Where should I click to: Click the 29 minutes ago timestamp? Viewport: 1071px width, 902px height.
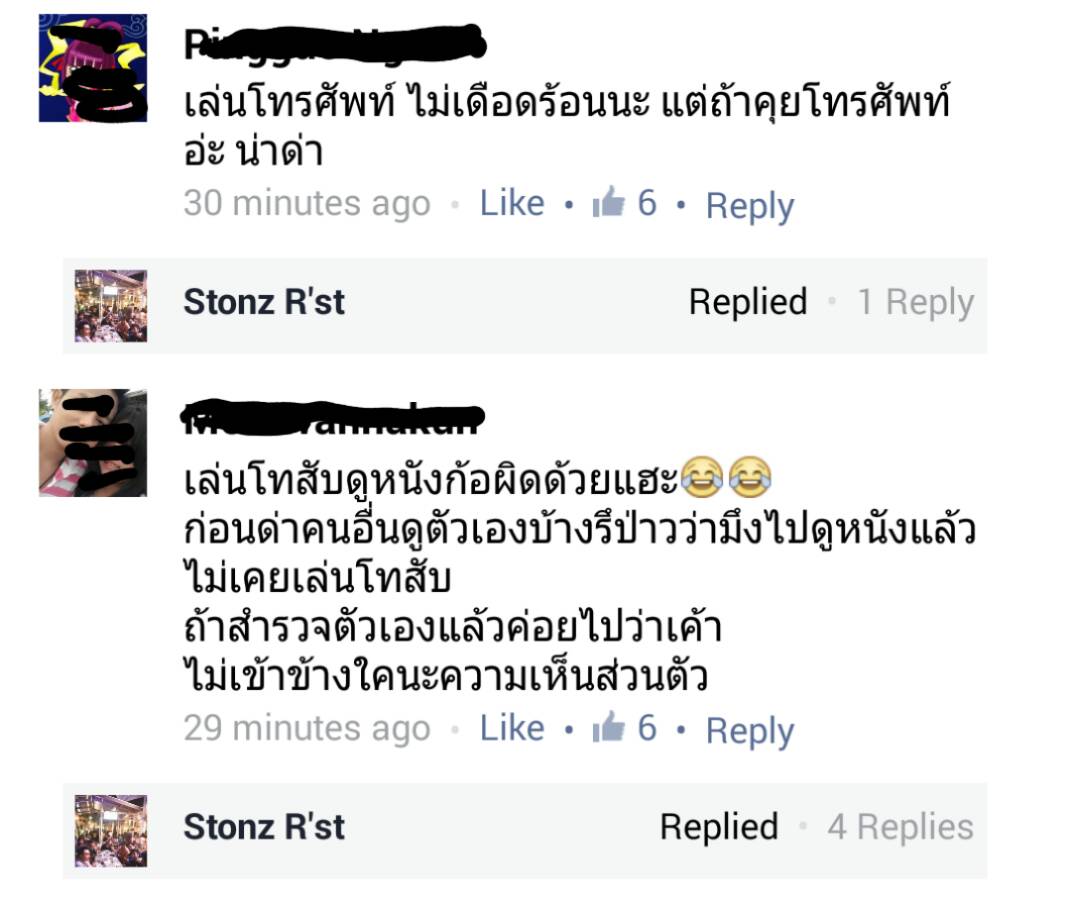point(307,729)
